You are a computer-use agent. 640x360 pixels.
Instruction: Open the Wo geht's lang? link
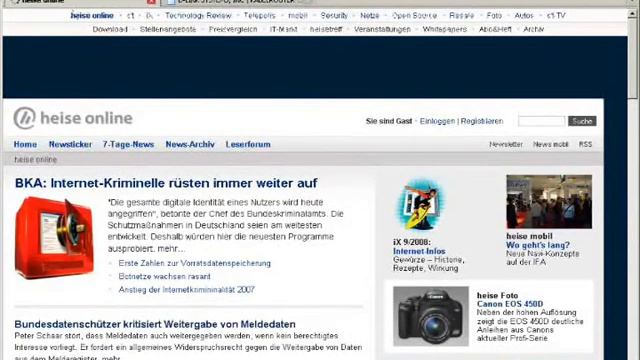point(538,245)
